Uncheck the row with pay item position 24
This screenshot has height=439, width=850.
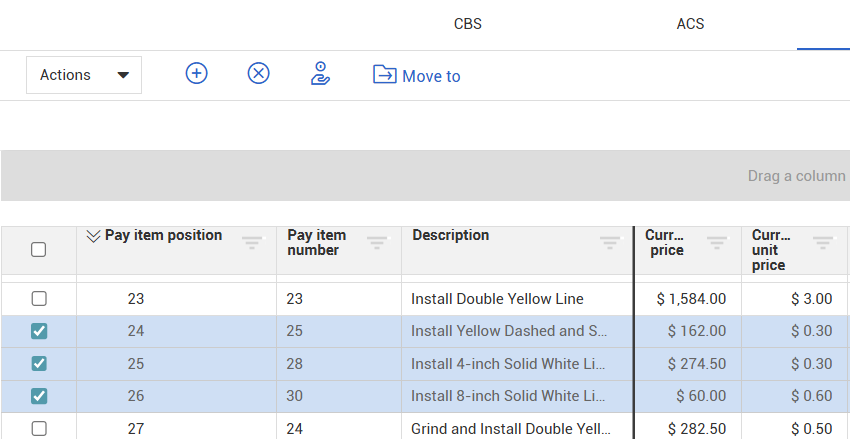[x=39, y=331]
